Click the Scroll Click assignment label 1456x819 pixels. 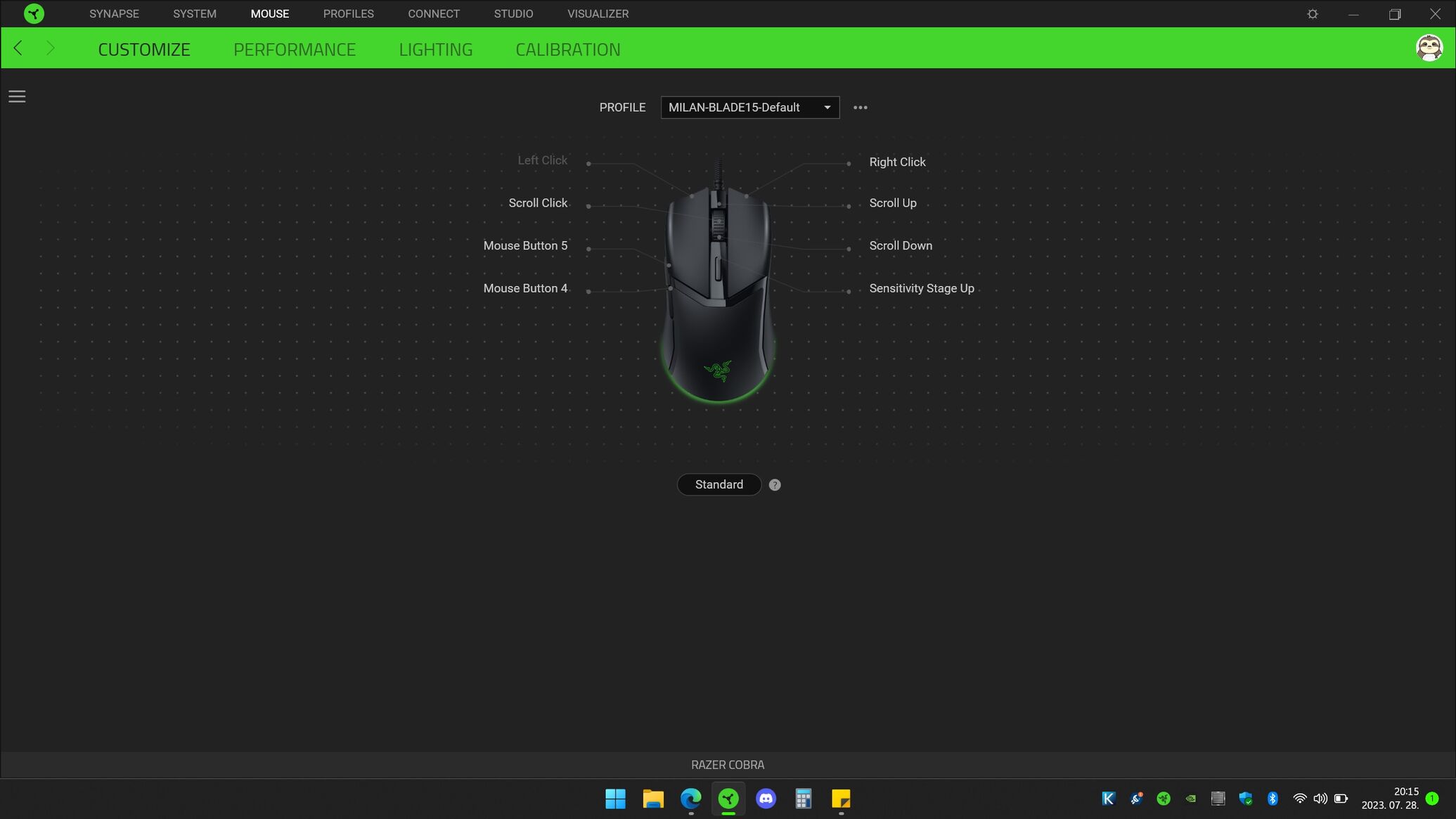pyautogui.click(x=537, y=203)
